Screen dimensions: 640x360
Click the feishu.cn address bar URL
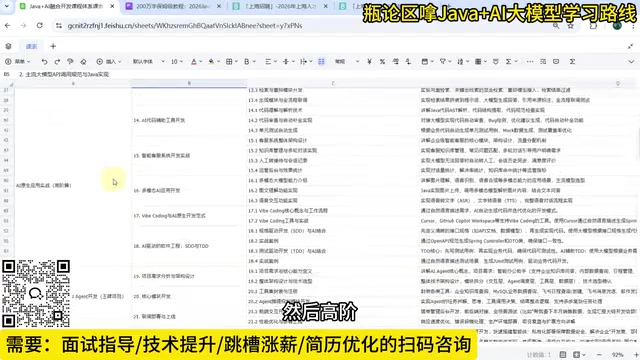184,25
